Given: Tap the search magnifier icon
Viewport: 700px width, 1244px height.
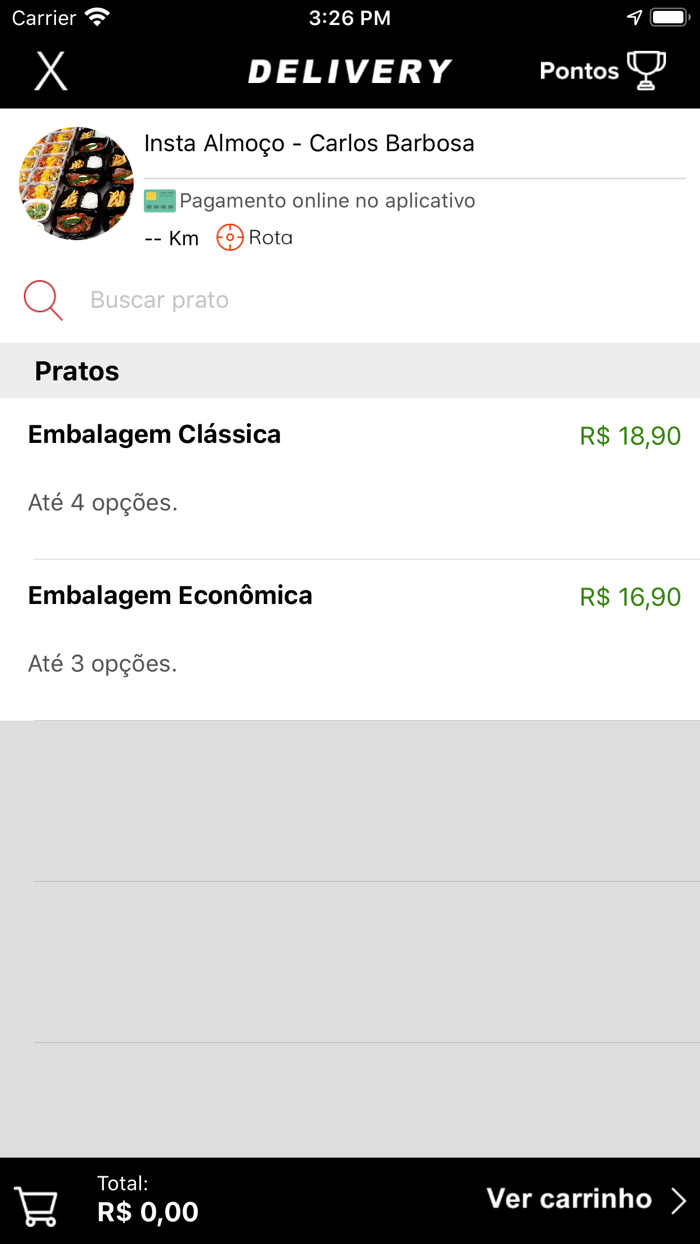Looking at the screenshot, I should pos(42,300).
